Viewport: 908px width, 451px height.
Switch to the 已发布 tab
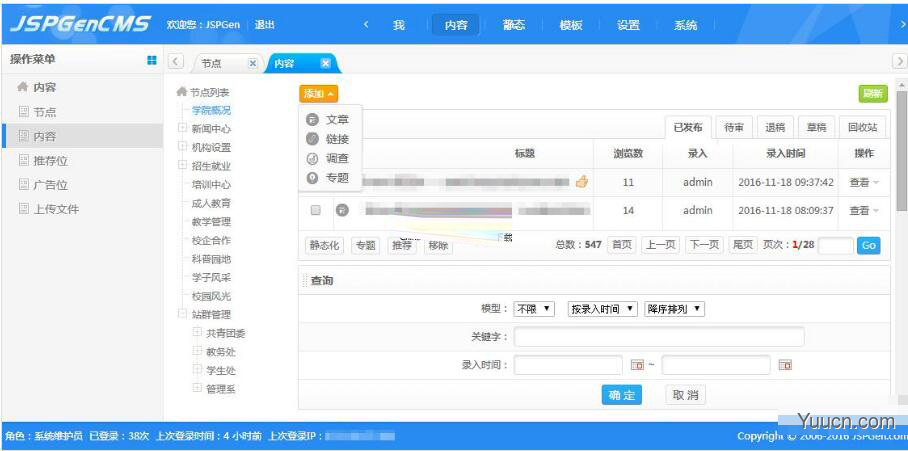coord(688,127)
